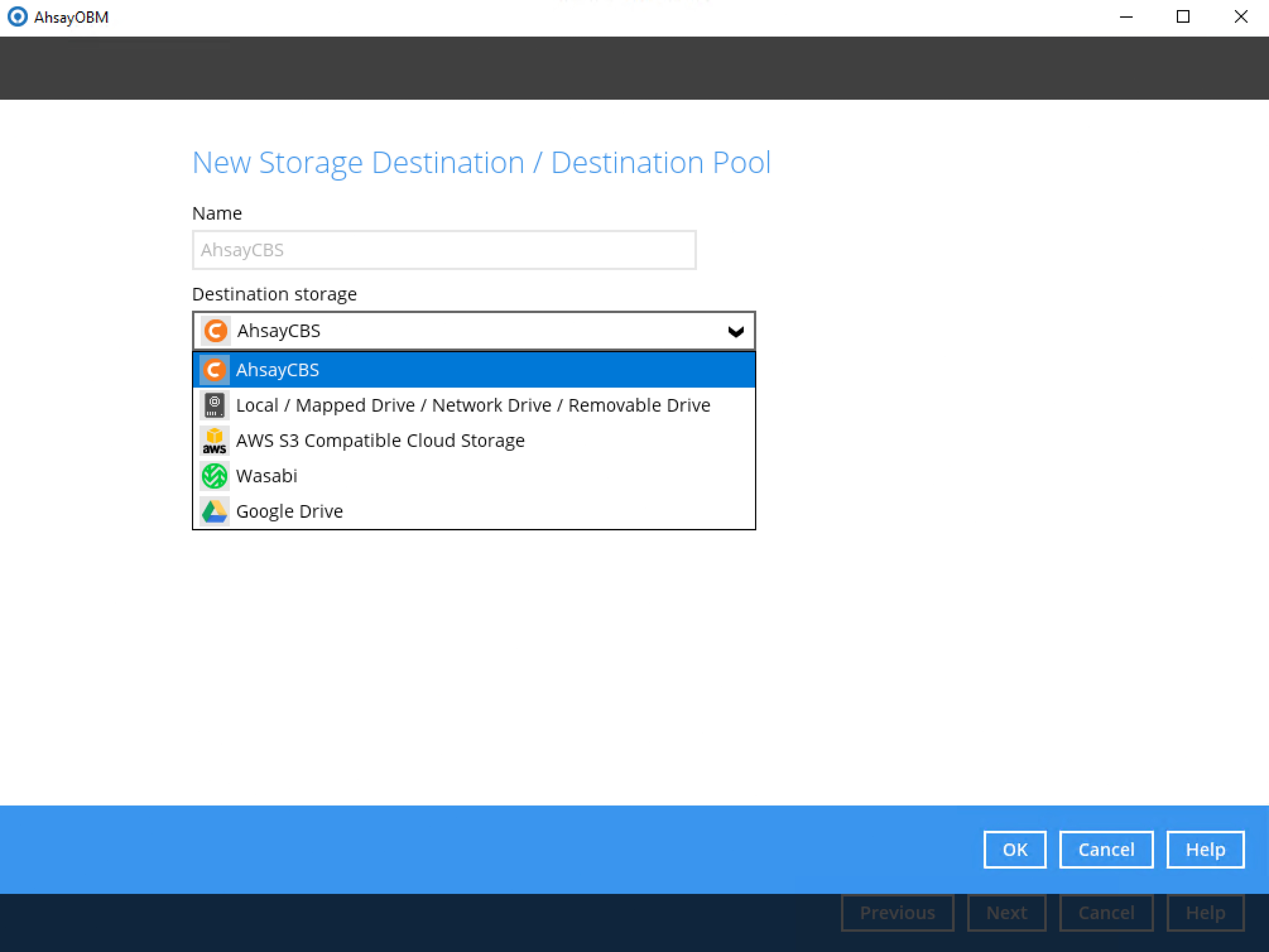This screenshot has height=952, width=1269.
Task: Click the Cancel button
Action: coord(1106,849)
